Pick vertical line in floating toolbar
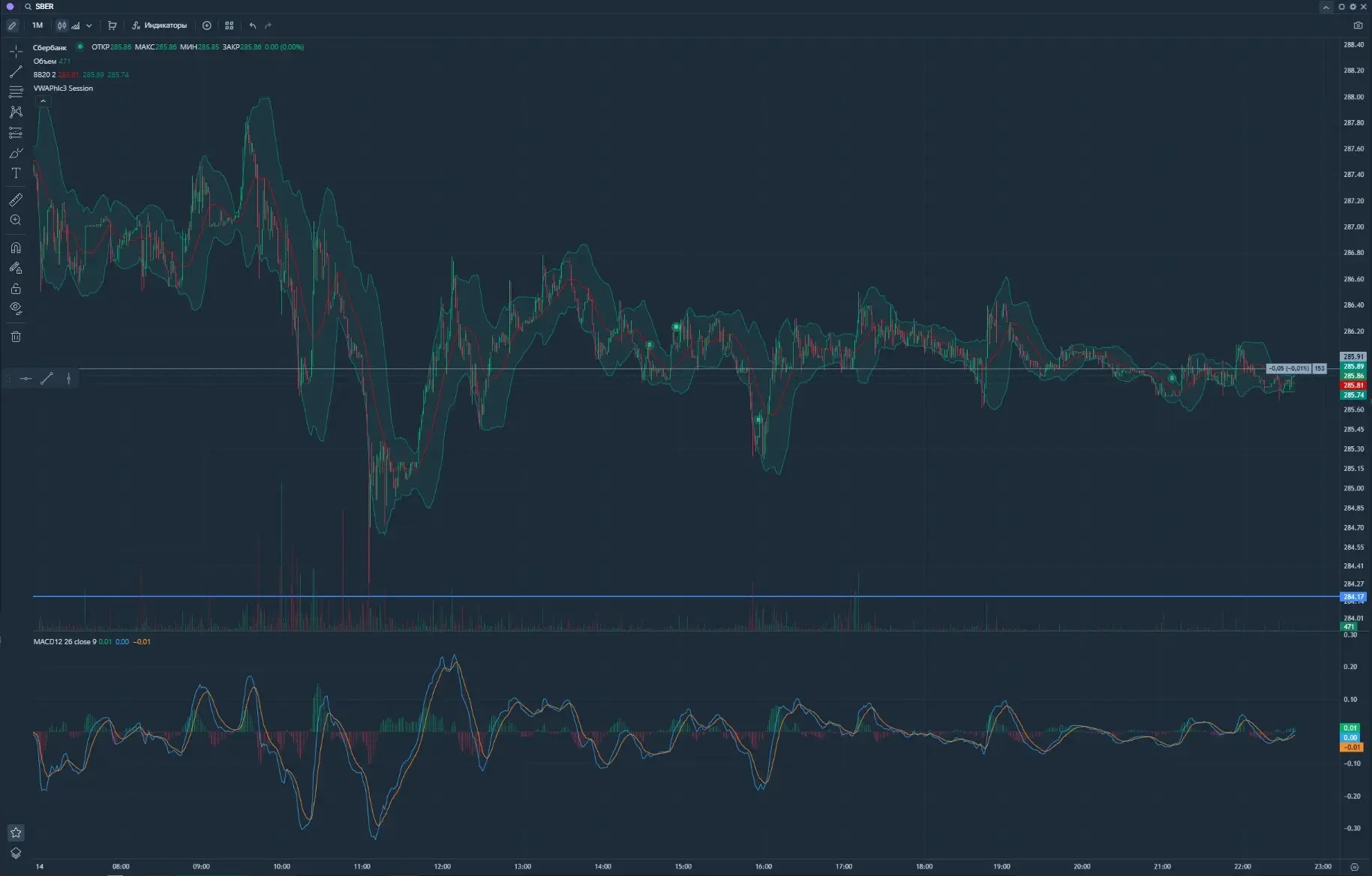 point(69,379)
